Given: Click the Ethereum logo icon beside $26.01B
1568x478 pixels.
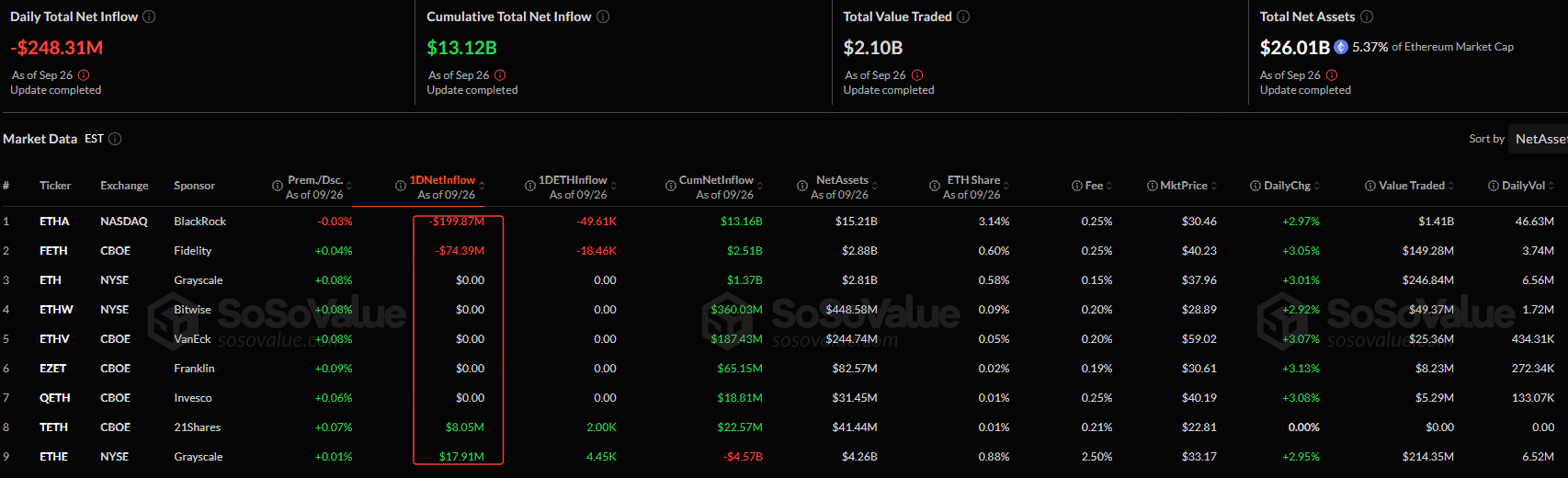Looking at the screenshot, I should pos(1341,47).
